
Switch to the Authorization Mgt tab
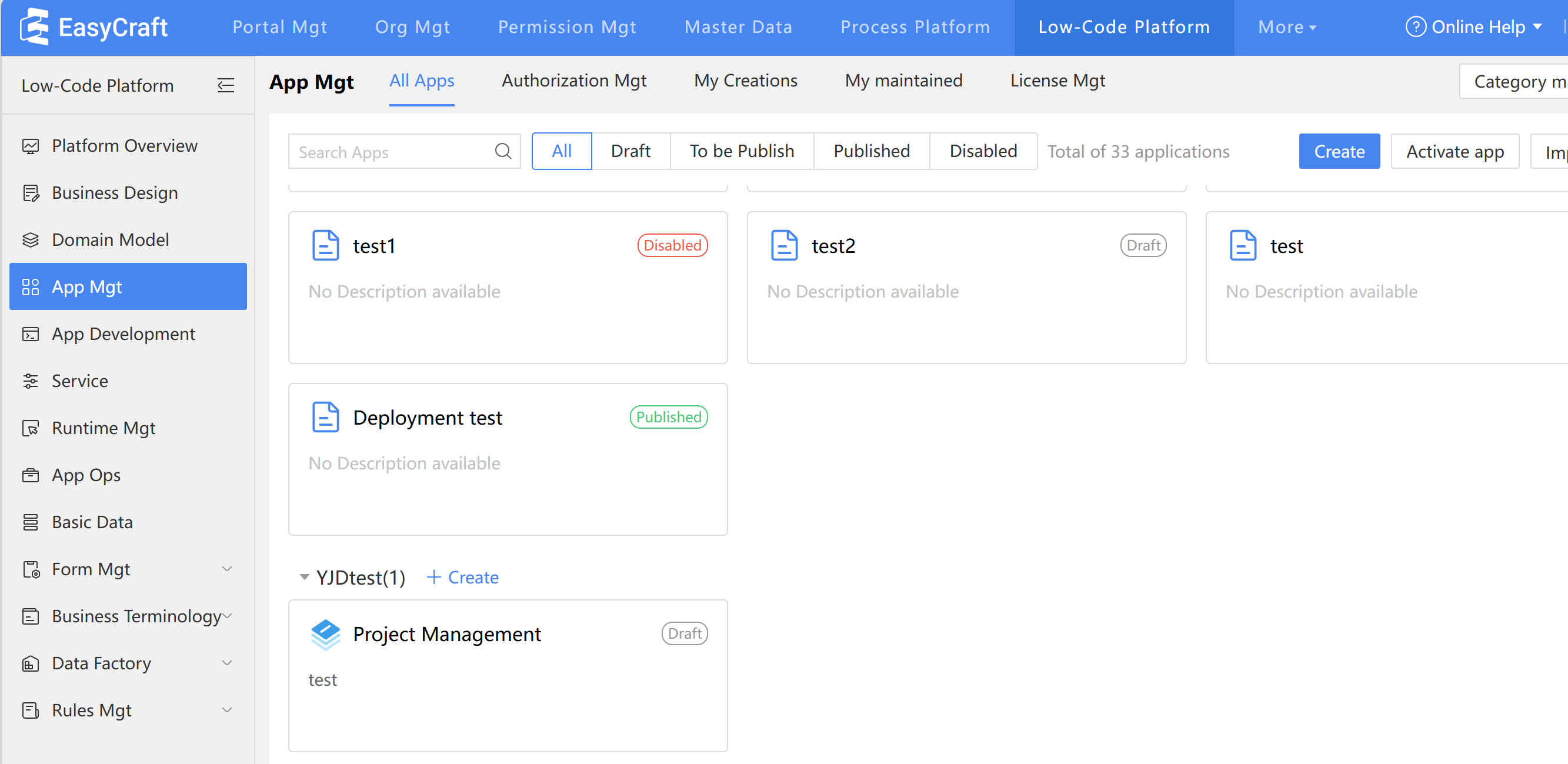(x=573, y=81)
